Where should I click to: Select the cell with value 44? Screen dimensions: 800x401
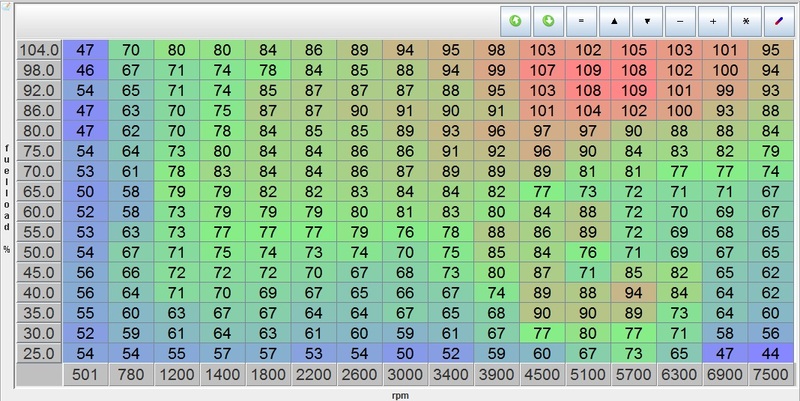tap(770, 354)
